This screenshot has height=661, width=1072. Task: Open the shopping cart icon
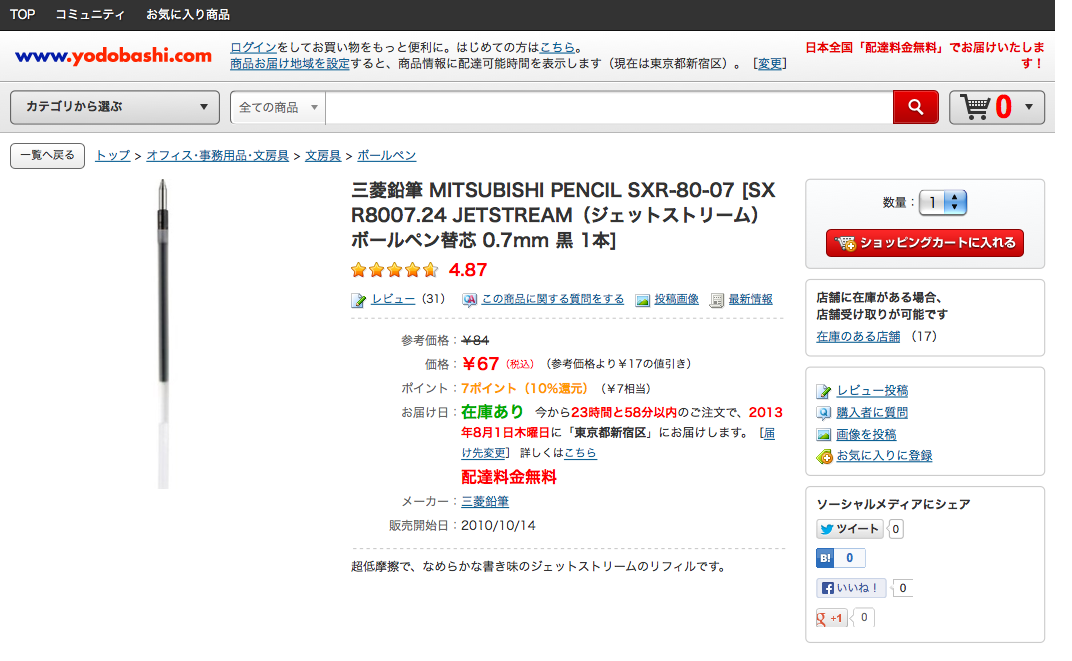(x=975, y=107)
